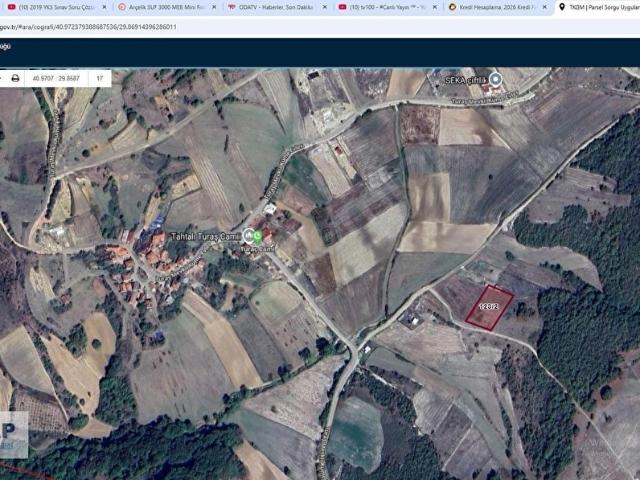
Task: Switch to the Kredi Hesaplama tab
Action: 498,7
